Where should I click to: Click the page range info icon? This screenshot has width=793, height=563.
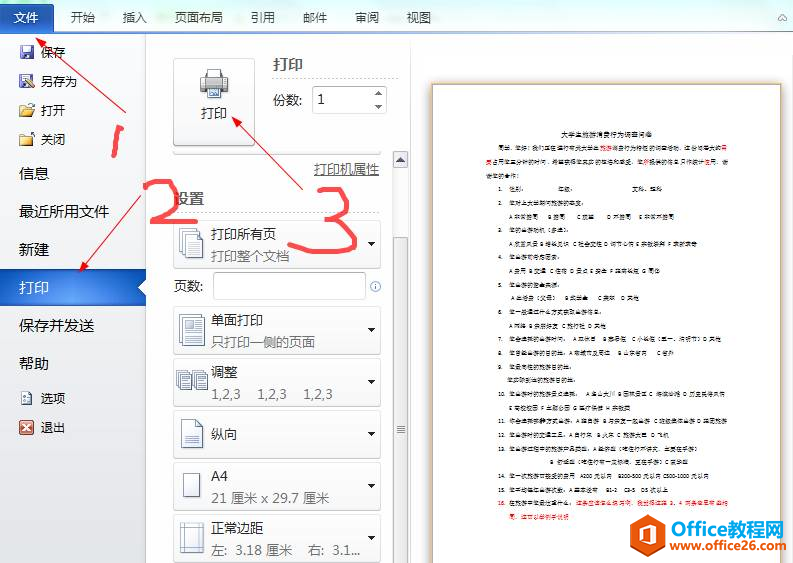[375, 287]
